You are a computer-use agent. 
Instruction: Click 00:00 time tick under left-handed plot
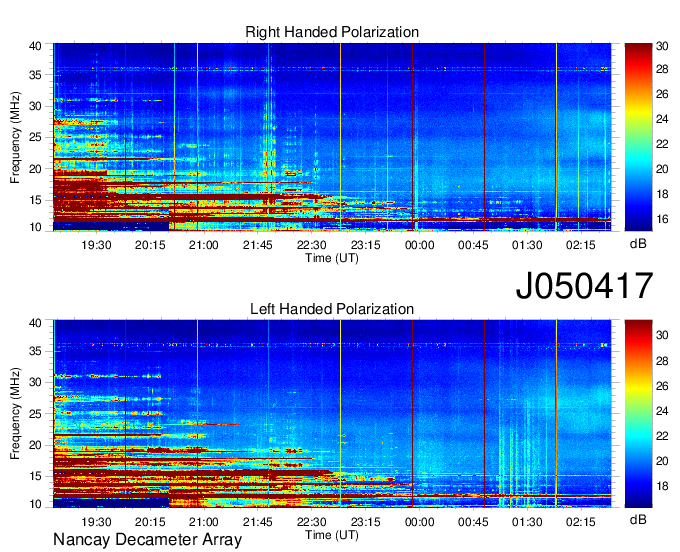coord(419,522)
